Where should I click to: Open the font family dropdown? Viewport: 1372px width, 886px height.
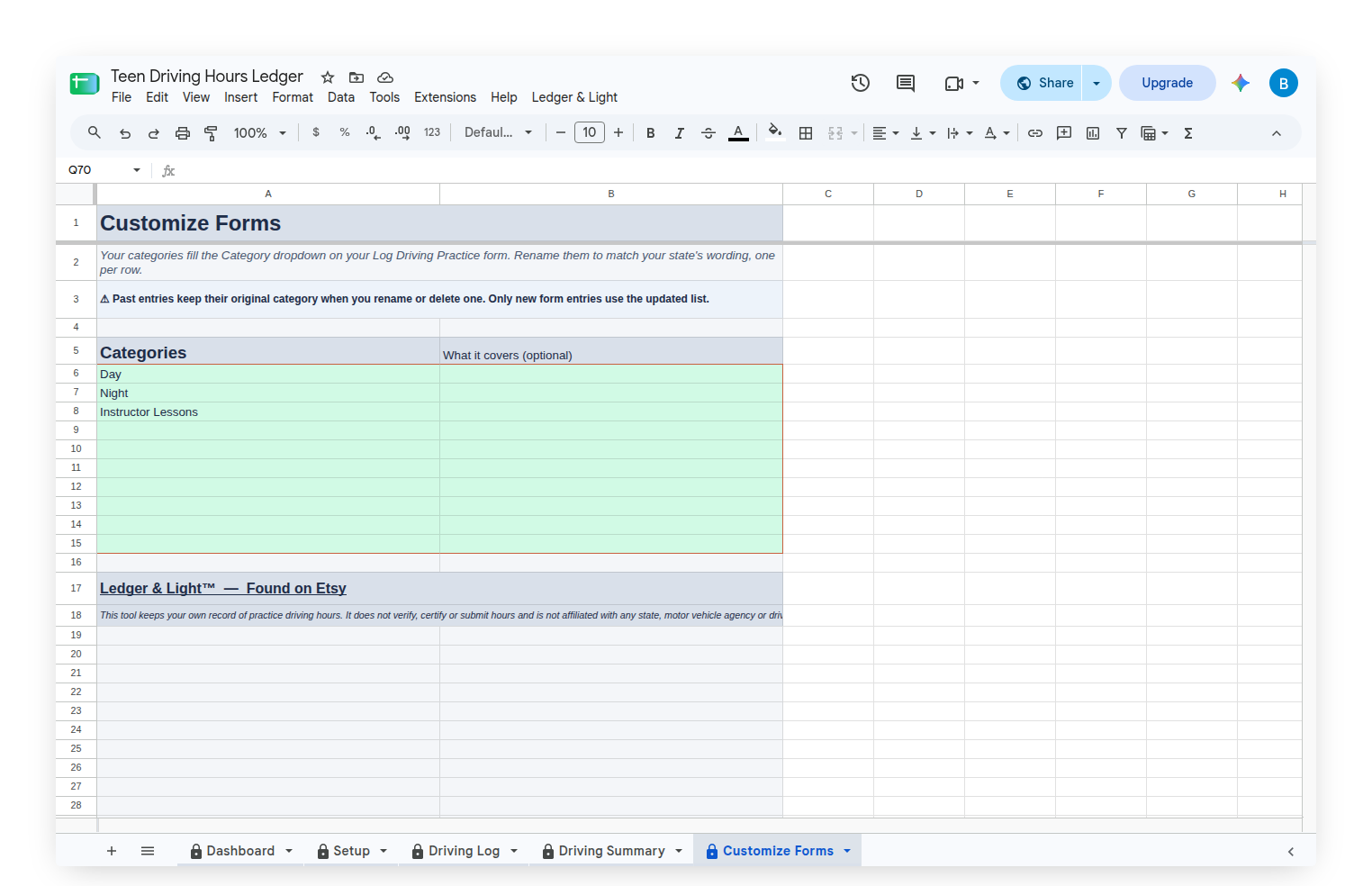click(x=499, y=132)
